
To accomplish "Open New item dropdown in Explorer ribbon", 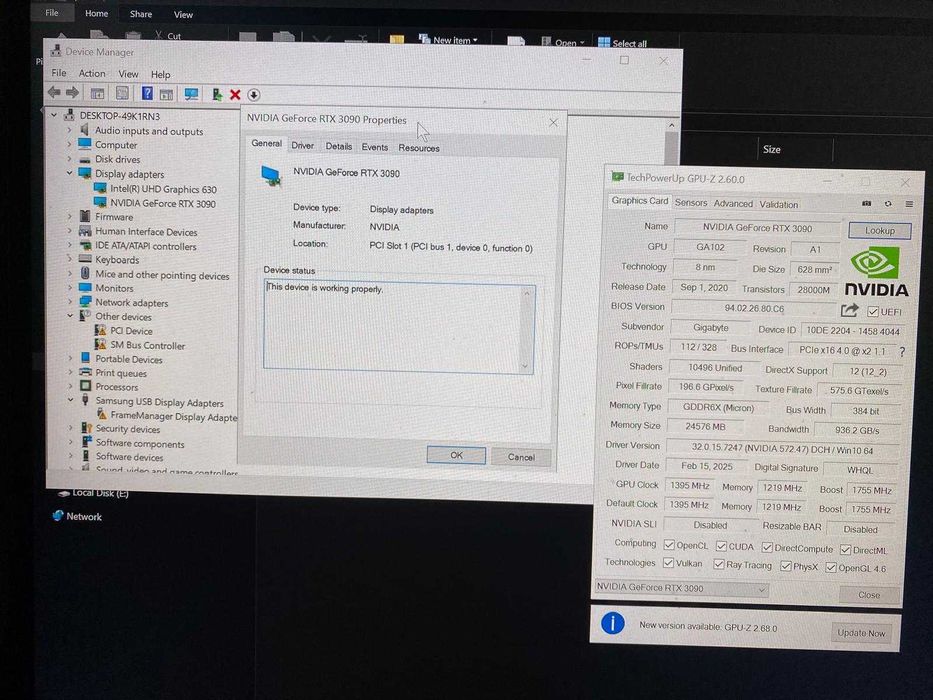I will pos(449,40).
